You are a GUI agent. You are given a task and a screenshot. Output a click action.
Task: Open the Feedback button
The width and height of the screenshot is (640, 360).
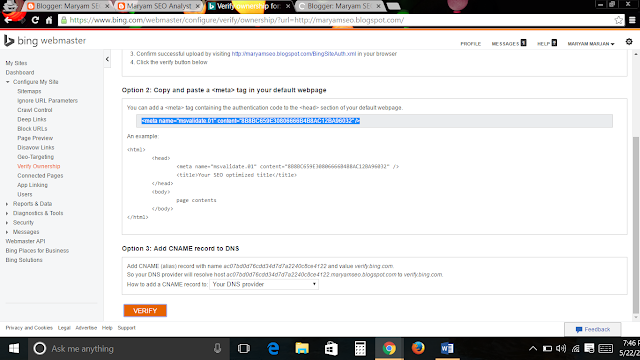click(593, 329)
